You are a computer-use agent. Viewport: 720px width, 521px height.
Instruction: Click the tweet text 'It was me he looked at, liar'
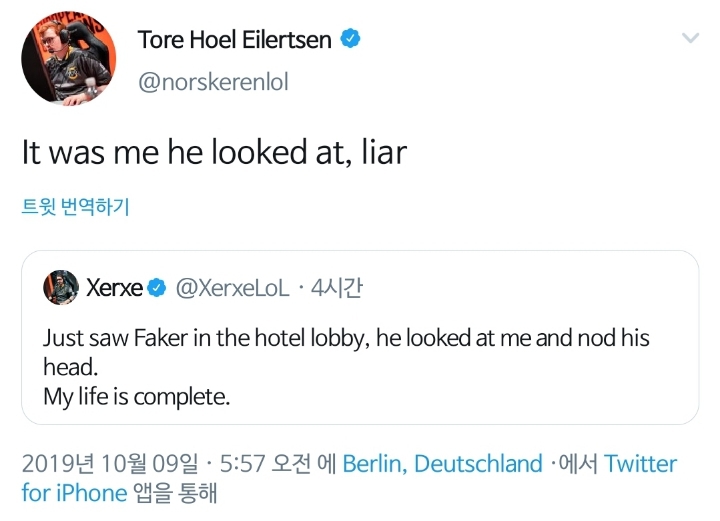pos(214,152)
